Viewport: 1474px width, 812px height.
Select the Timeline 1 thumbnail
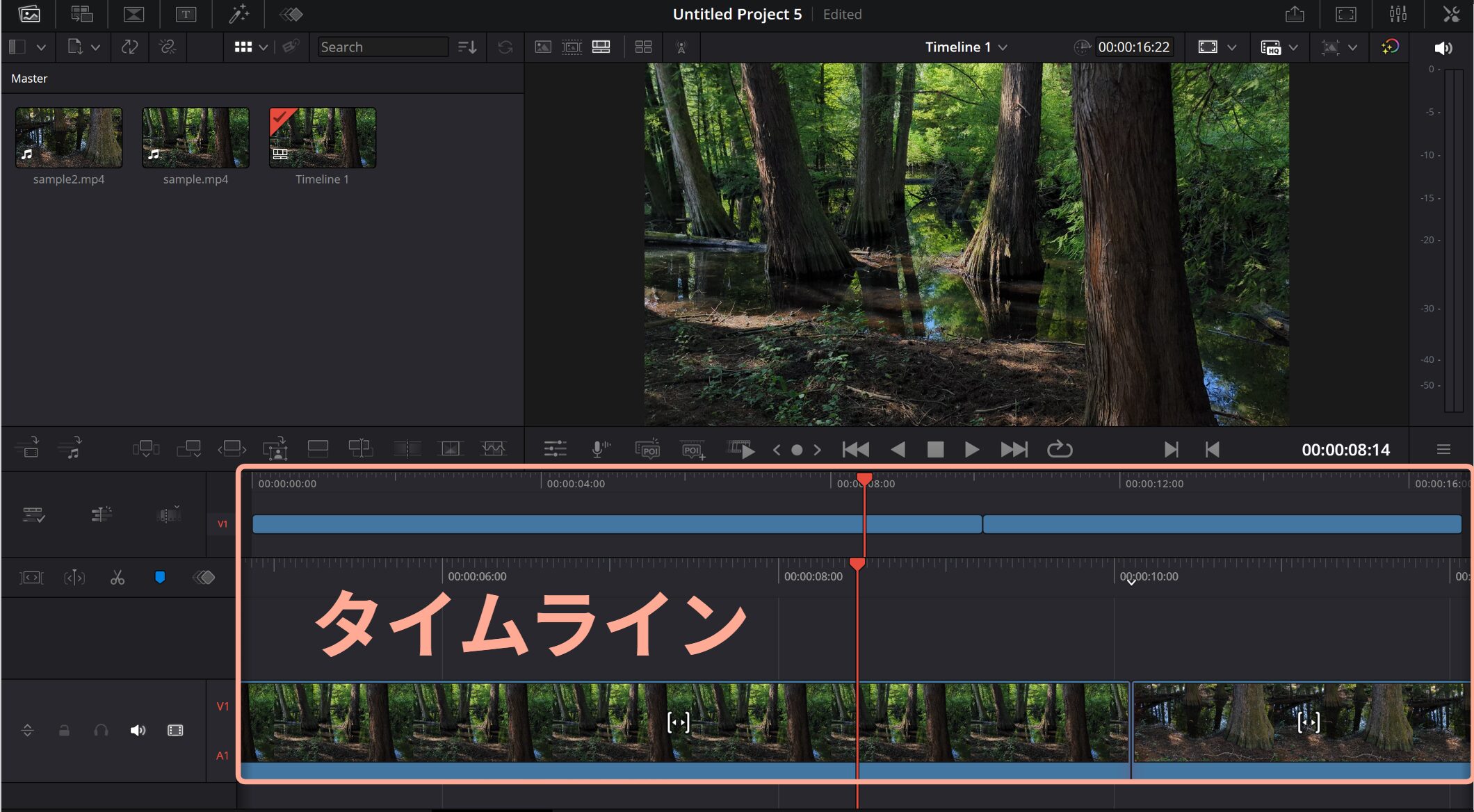pyautogui.click(x=323, y=138)
